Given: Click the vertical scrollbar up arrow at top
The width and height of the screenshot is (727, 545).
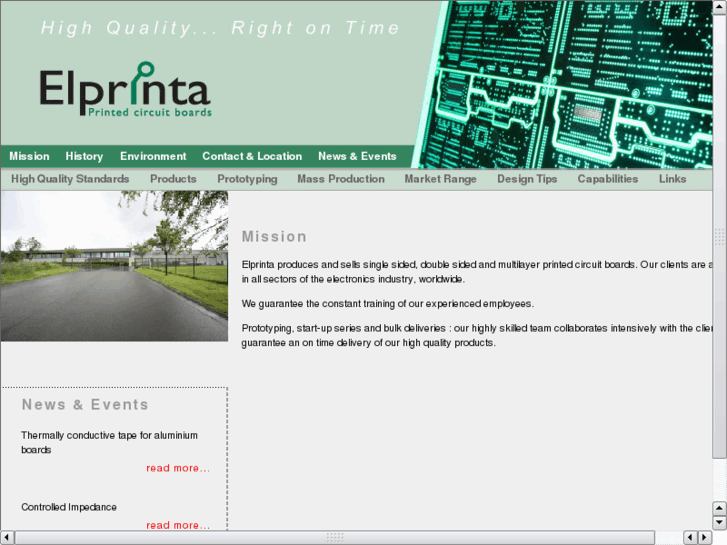Looking at the screenshot, I should pos(720,6).
